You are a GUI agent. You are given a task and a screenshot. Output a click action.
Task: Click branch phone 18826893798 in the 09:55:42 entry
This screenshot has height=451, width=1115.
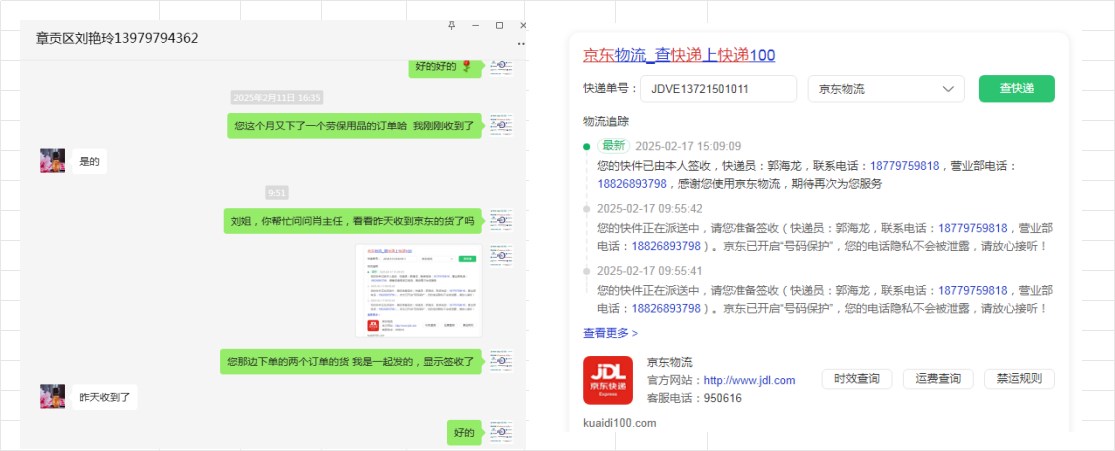666,246
